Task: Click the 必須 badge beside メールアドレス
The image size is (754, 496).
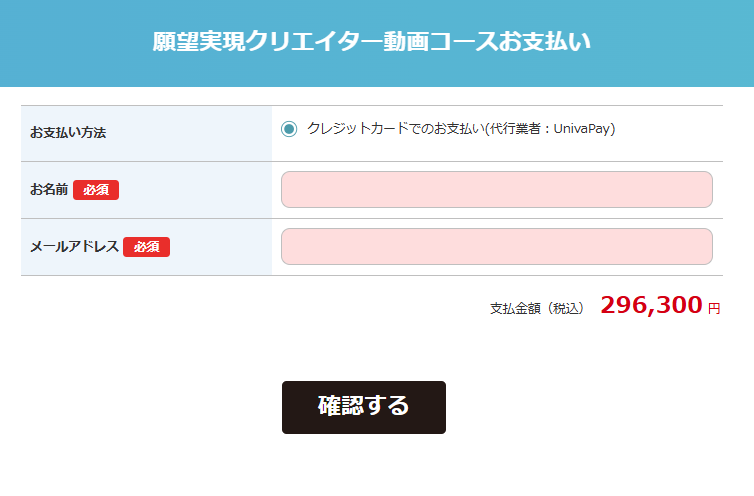Action: tap(146, 247)
